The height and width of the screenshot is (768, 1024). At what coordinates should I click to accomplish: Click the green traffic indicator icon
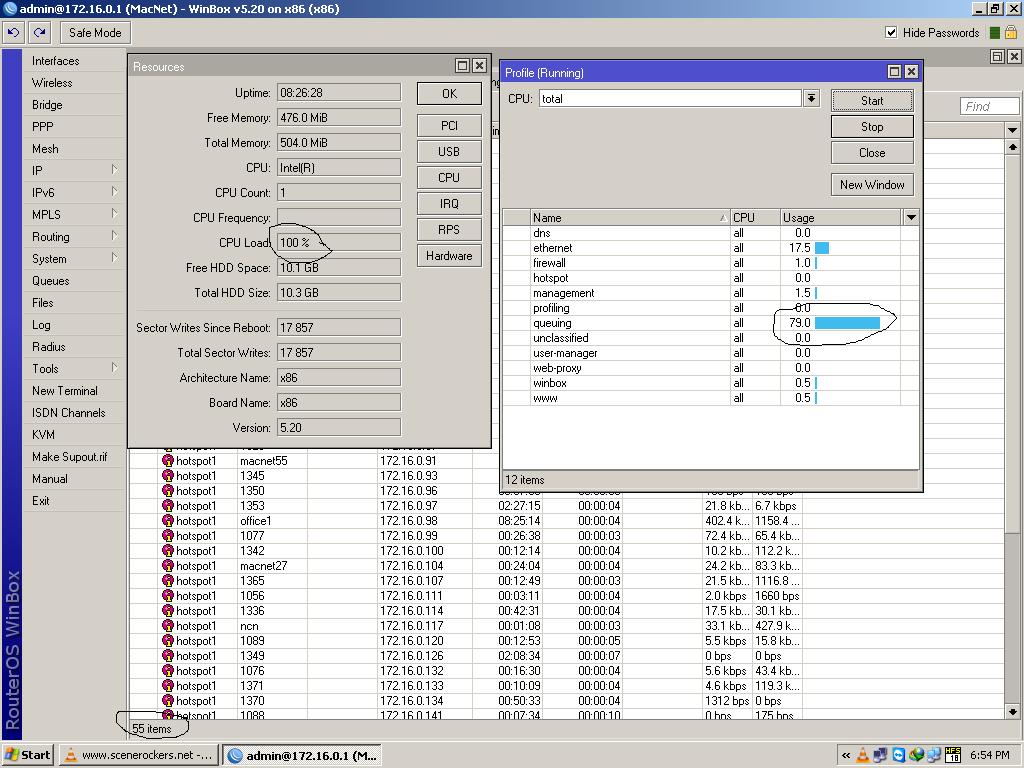(x=995, y=33)
